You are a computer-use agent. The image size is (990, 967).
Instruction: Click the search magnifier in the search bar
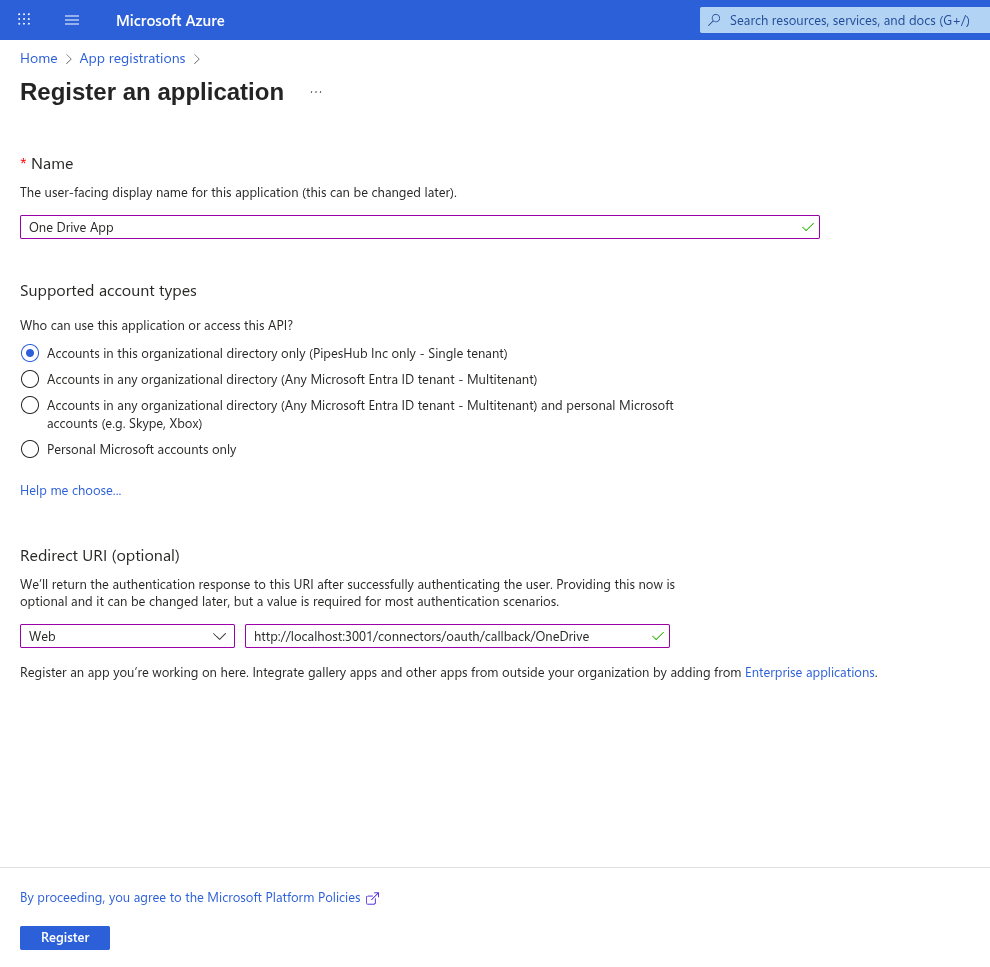(x=713, y=20)
